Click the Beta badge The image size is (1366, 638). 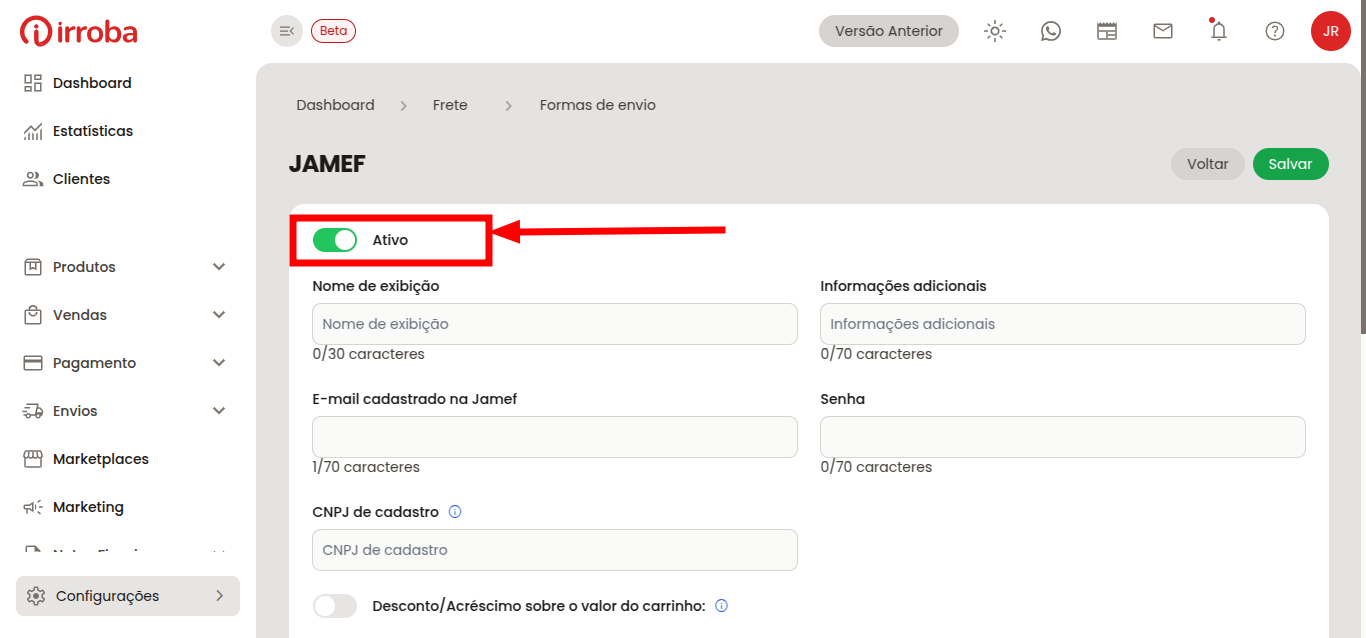pos(333,31)
